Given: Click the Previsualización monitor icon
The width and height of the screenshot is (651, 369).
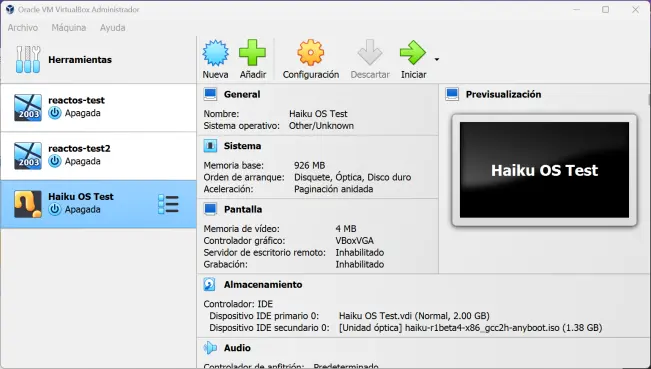Looking at the screenshot, I should pos(452,94).
